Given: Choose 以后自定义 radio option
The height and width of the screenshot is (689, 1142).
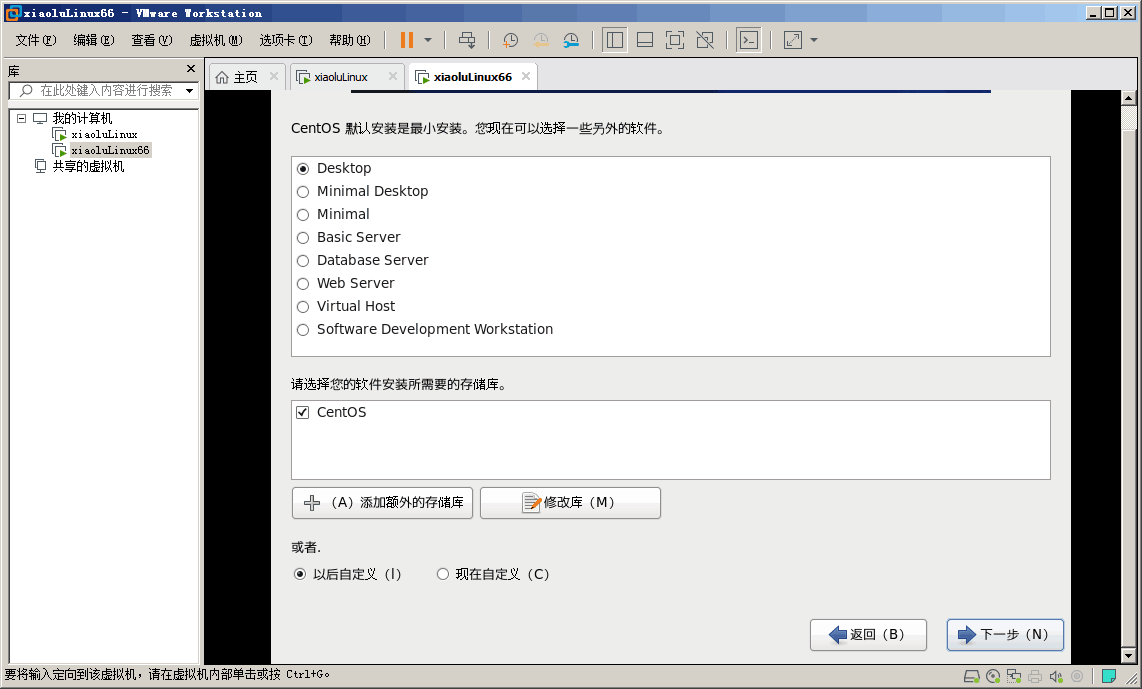Looking at the screenshot, I should [299, 574].
